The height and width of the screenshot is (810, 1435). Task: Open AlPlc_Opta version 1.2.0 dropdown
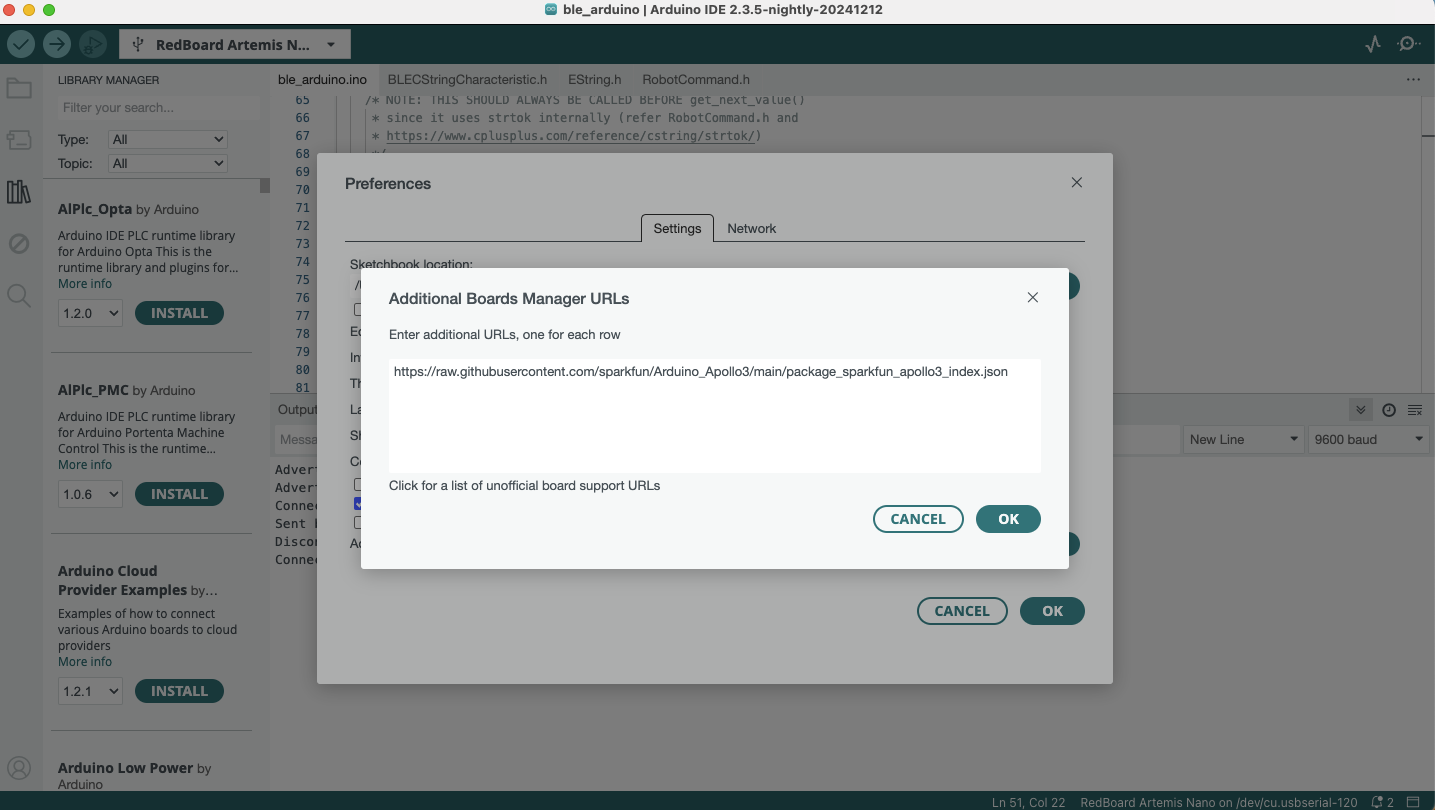pos(90,313)
